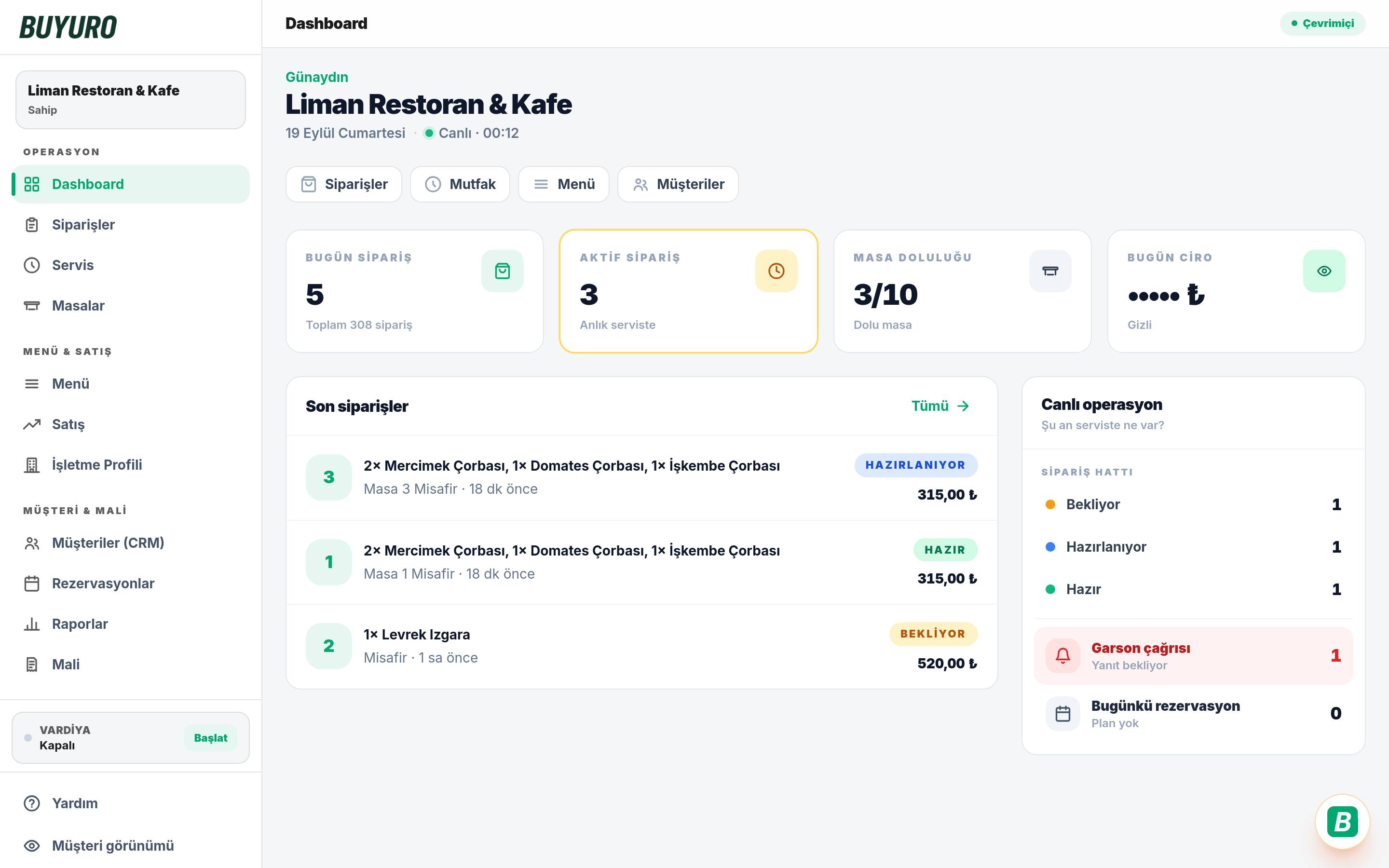The height and width of the screenshot is (868, 1389).
Task: Click the table icon on Masa Doluluğu card
Action: [1050, 271]
